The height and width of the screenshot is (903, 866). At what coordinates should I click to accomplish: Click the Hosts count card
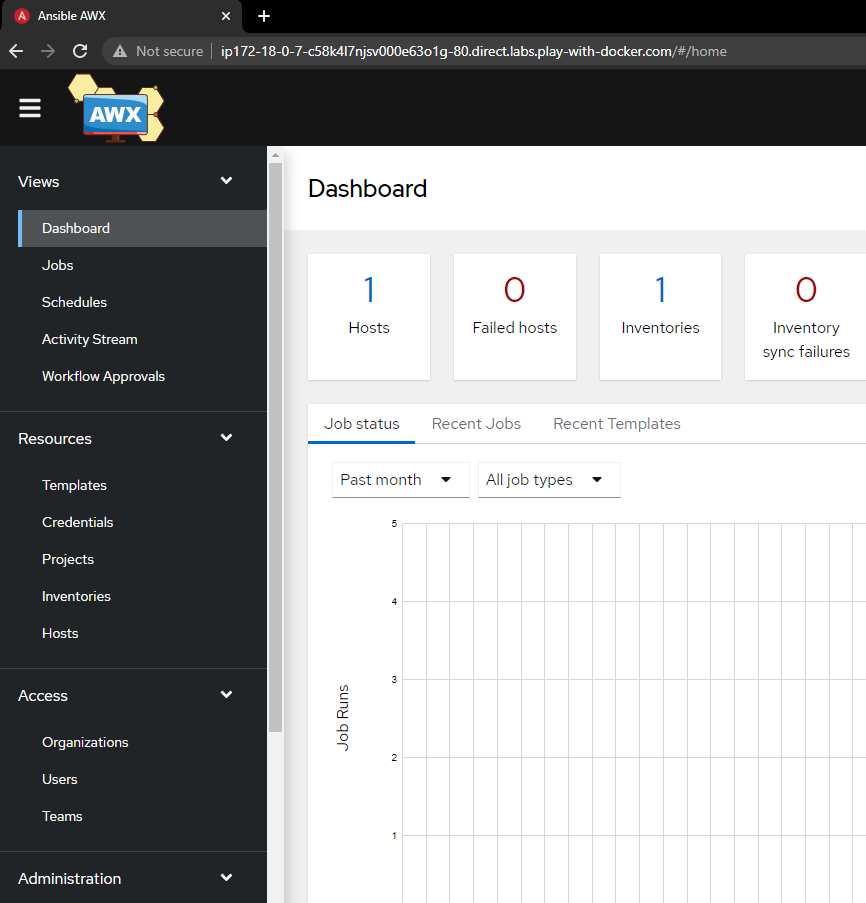pyautogui.click(x=369, y=317)
